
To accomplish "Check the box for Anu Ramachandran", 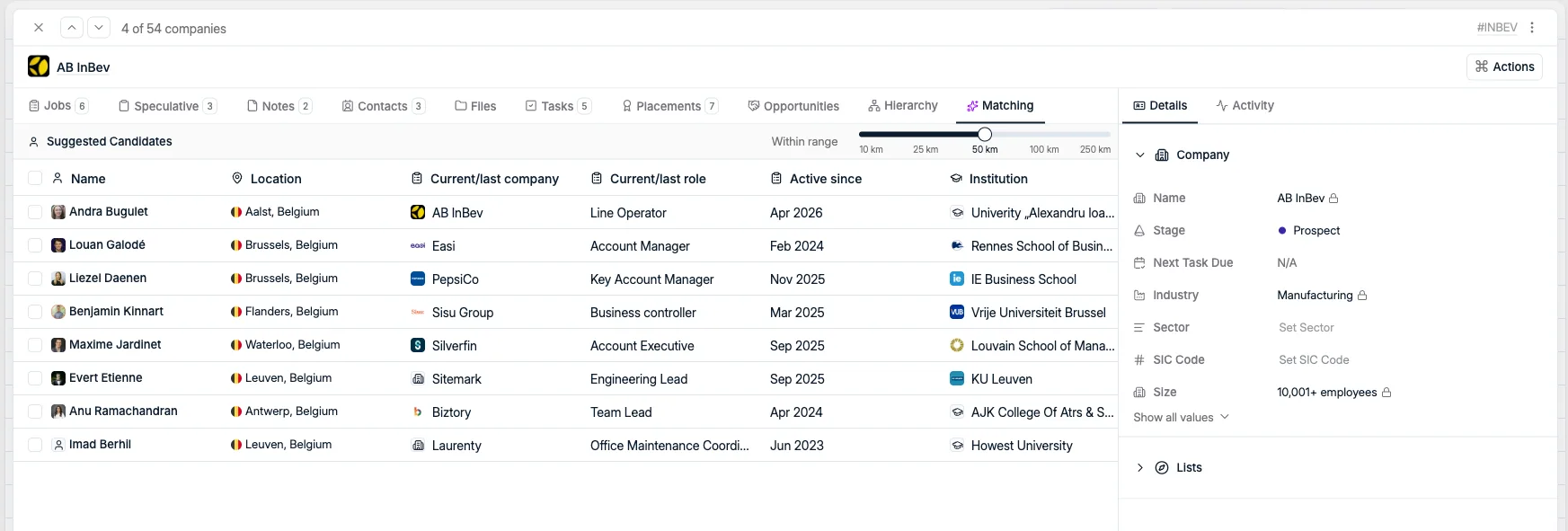I will click(35, 412).
